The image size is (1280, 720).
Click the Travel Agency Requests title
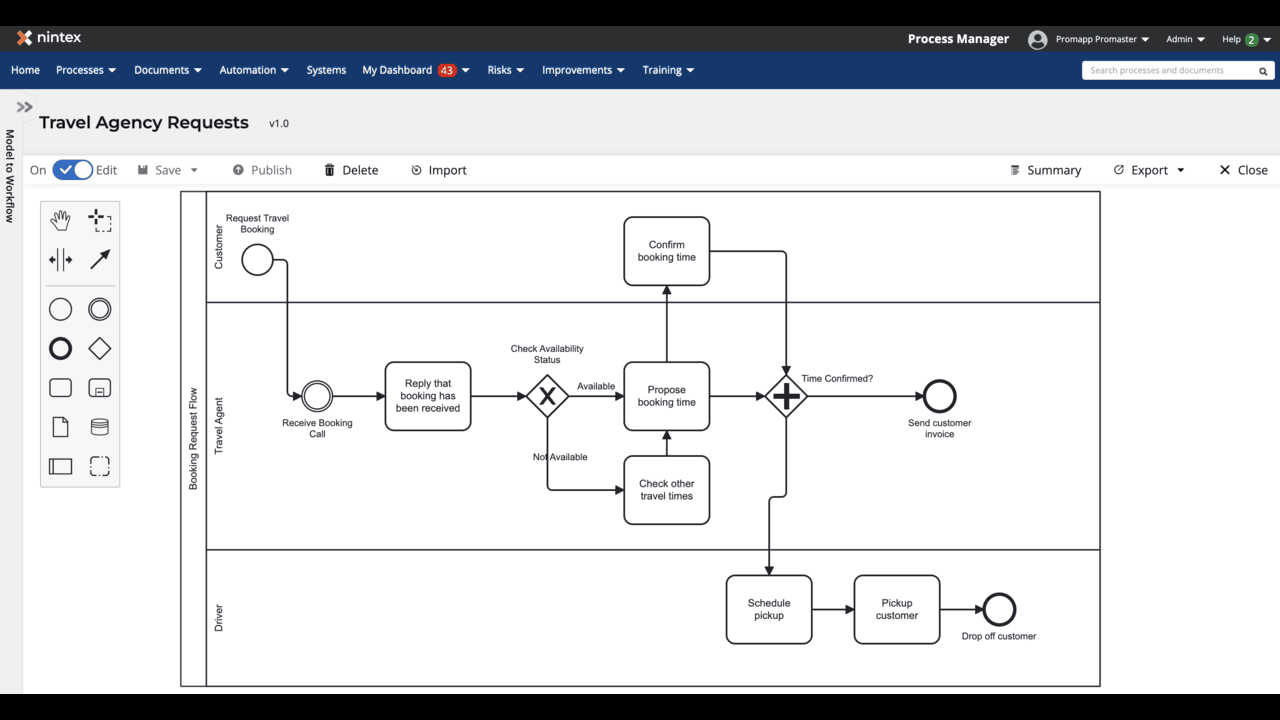point(144,123)
